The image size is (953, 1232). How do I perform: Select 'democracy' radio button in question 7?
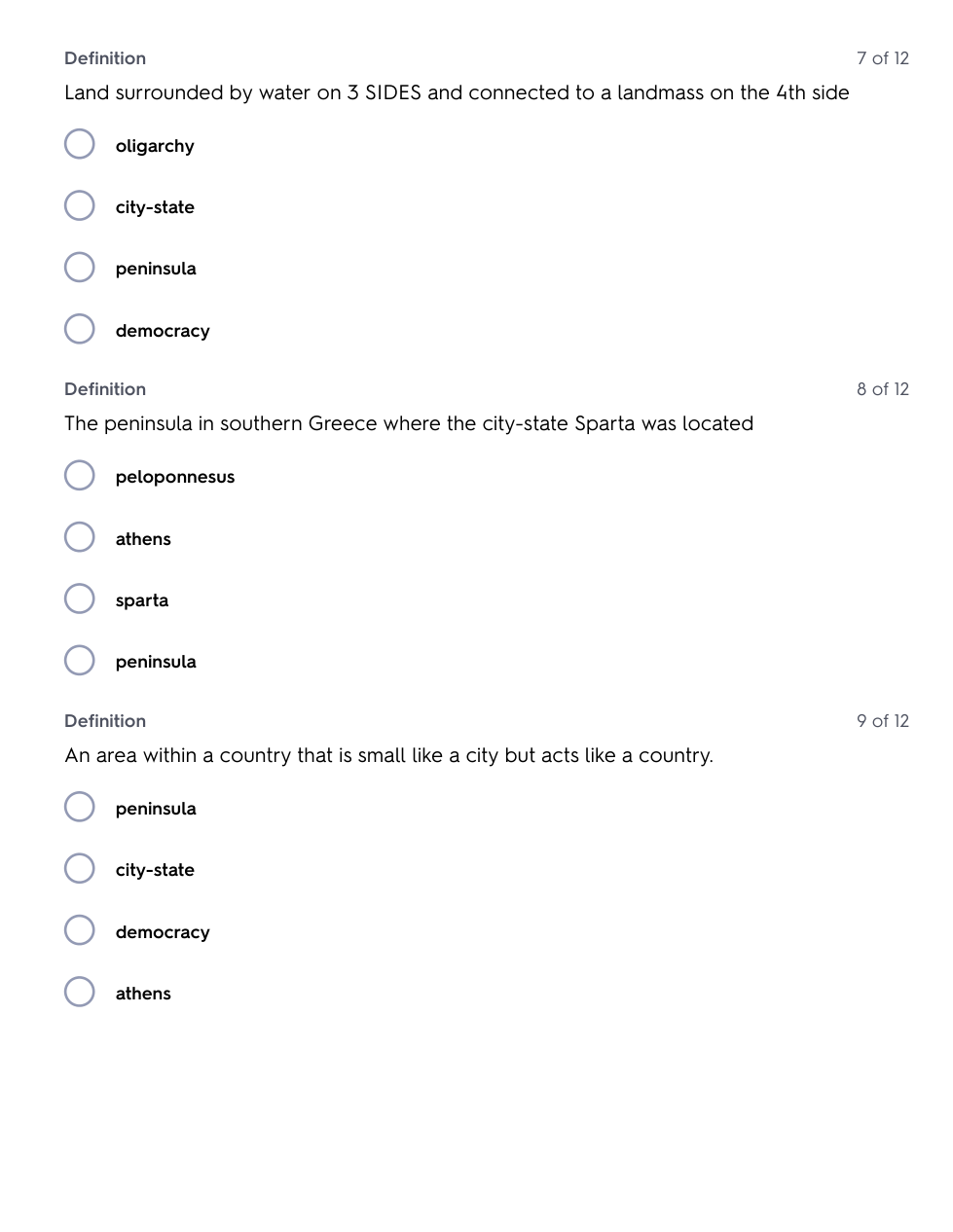(x=80, y=329)
